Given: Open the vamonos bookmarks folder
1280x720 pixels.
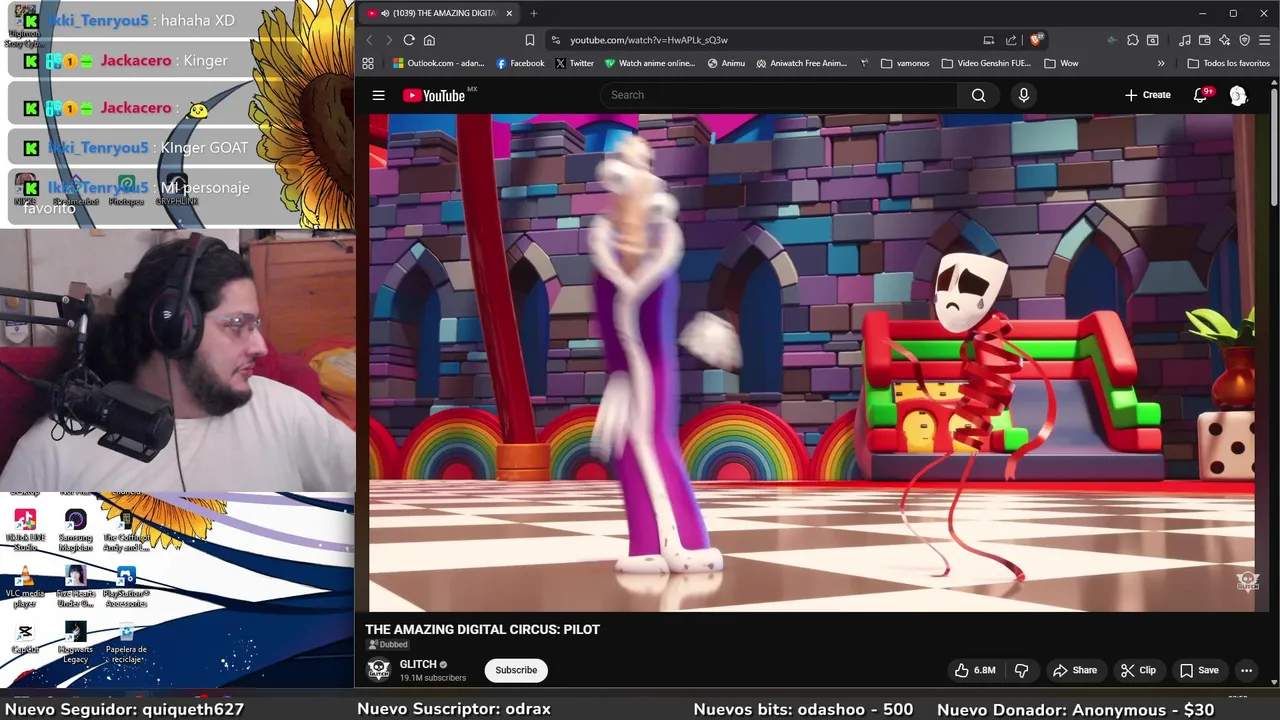Looking at the screenshot, I should point(905,63).
